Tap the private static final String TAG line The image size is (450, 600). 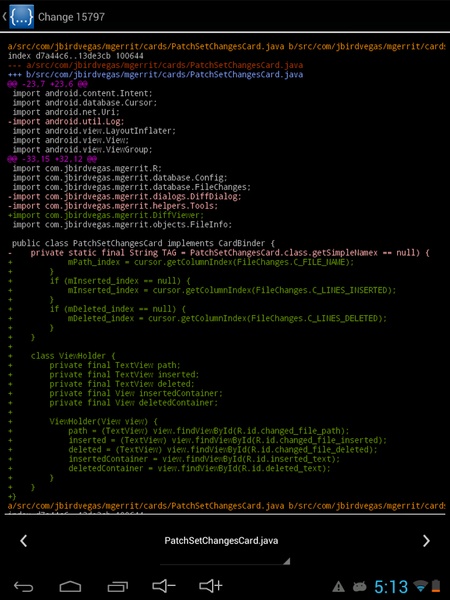click(219, 253)
